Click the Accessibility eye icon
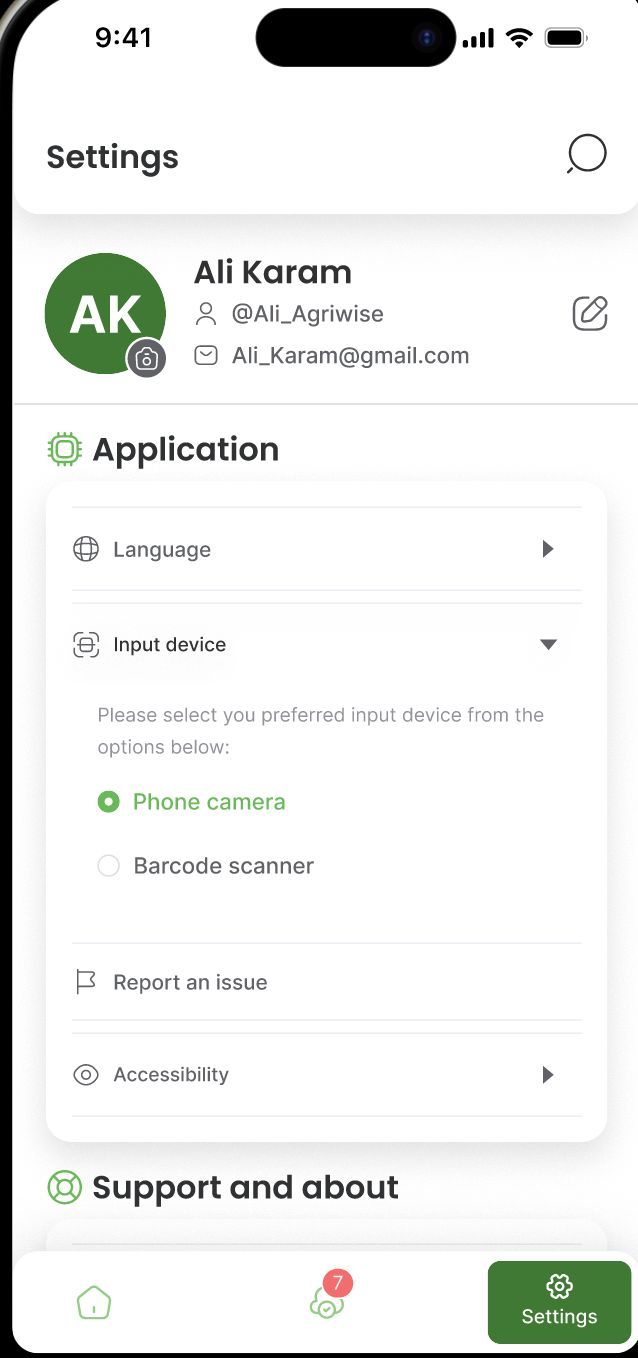This screenshot has width=638, height=1358. click(86, 1075)
